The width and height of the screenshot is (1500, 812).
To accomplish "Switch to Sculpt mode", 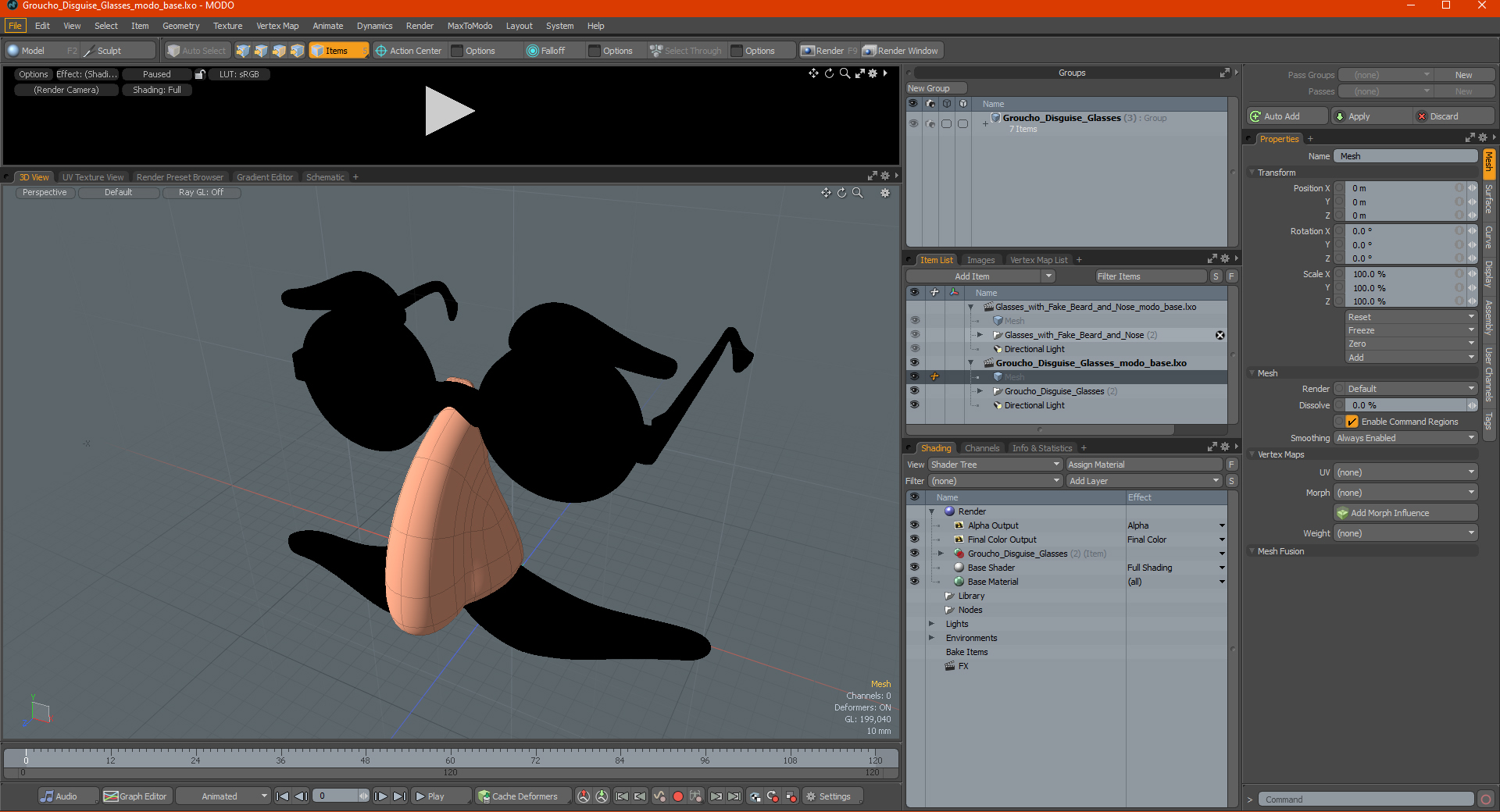I will tap(117, 51).
